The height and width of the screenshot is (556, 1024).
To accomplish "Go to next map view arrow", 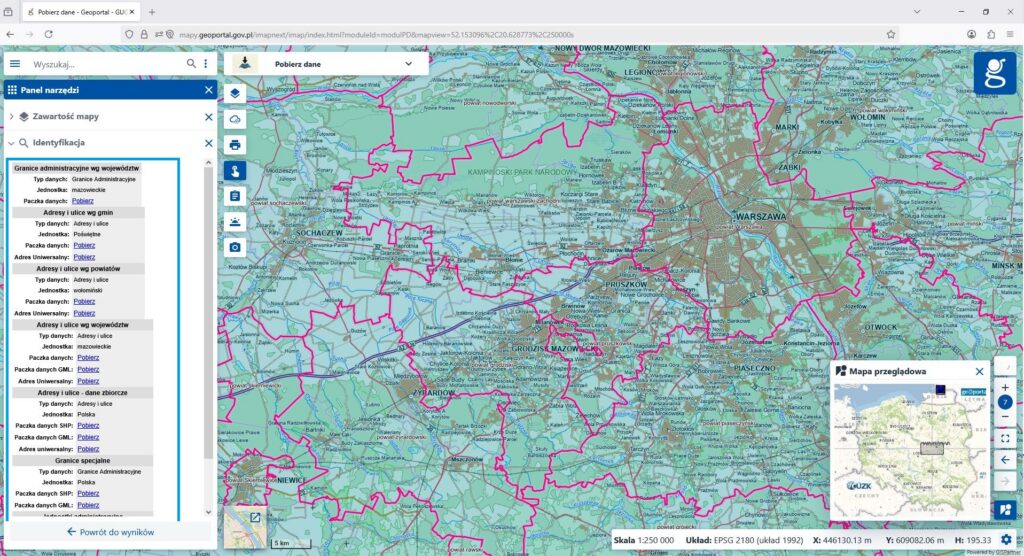I will point(1005,482).
